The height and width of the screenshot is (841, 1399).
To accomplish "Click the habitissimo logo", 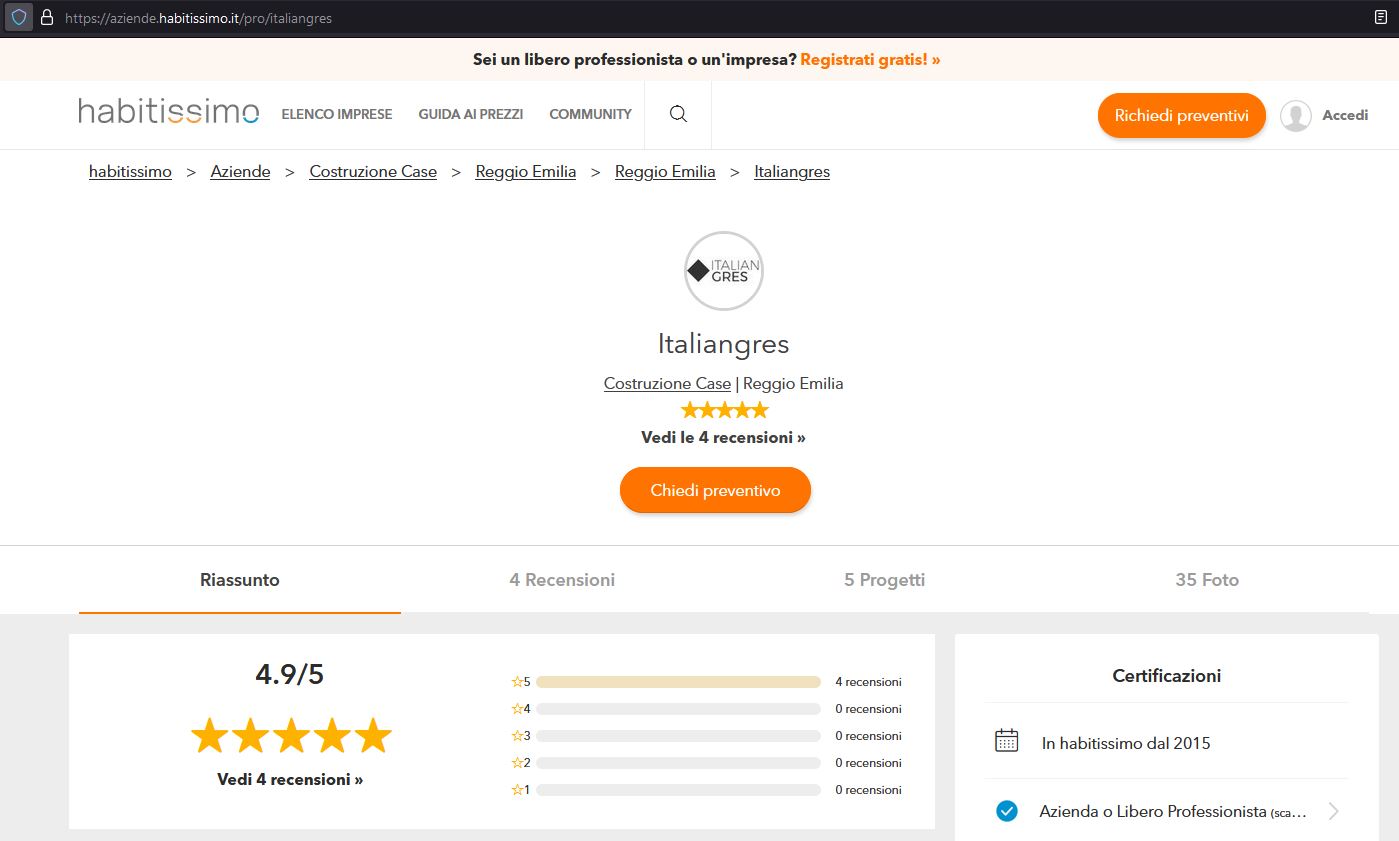I will coord(169,112).
